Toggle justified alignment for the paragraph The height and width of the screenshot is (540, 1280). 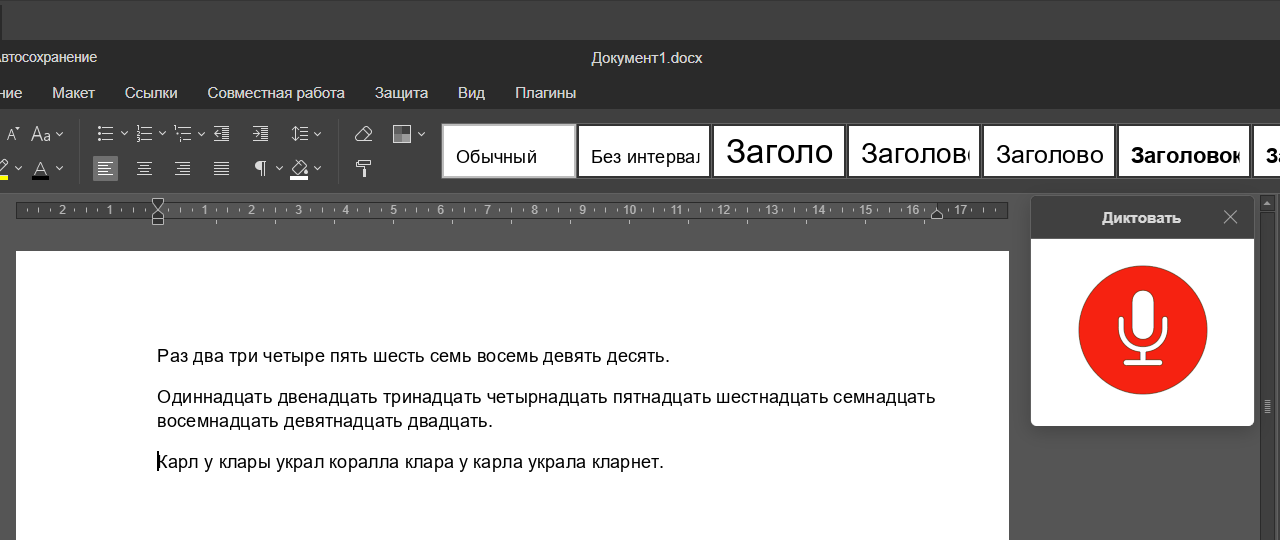point(222,168)
